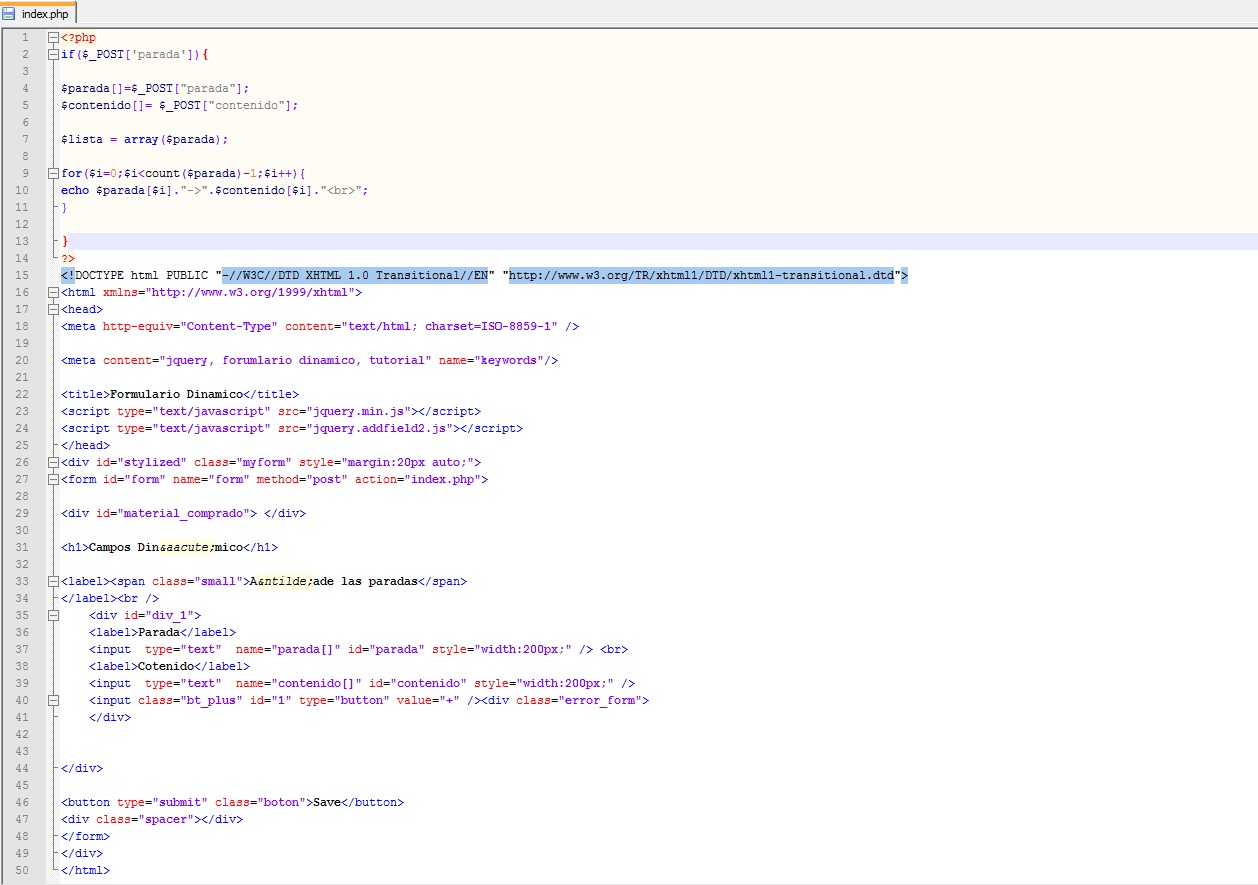
Task: Click the echo $parada[$i] statement
Action: coord(215,190)
